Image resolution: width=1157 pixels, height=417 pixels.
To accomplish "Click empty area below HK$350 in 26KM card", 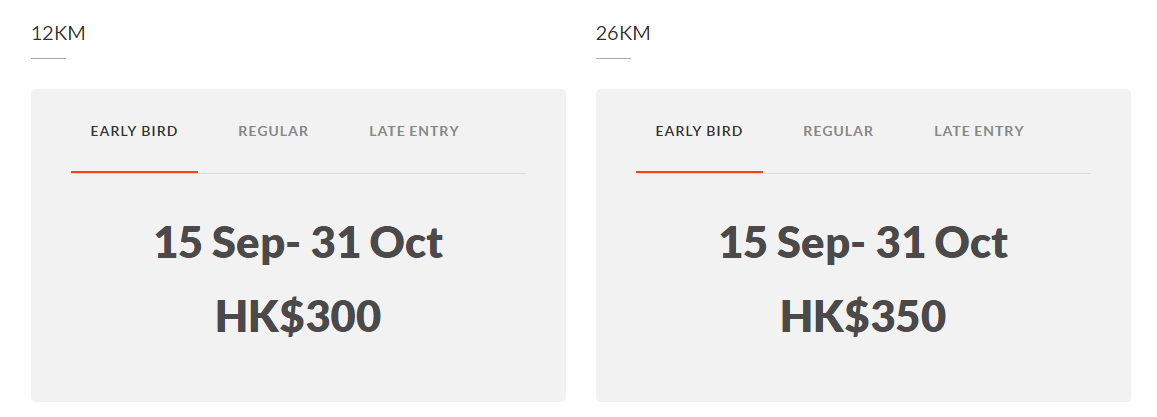I will click(x=863, y=372).
